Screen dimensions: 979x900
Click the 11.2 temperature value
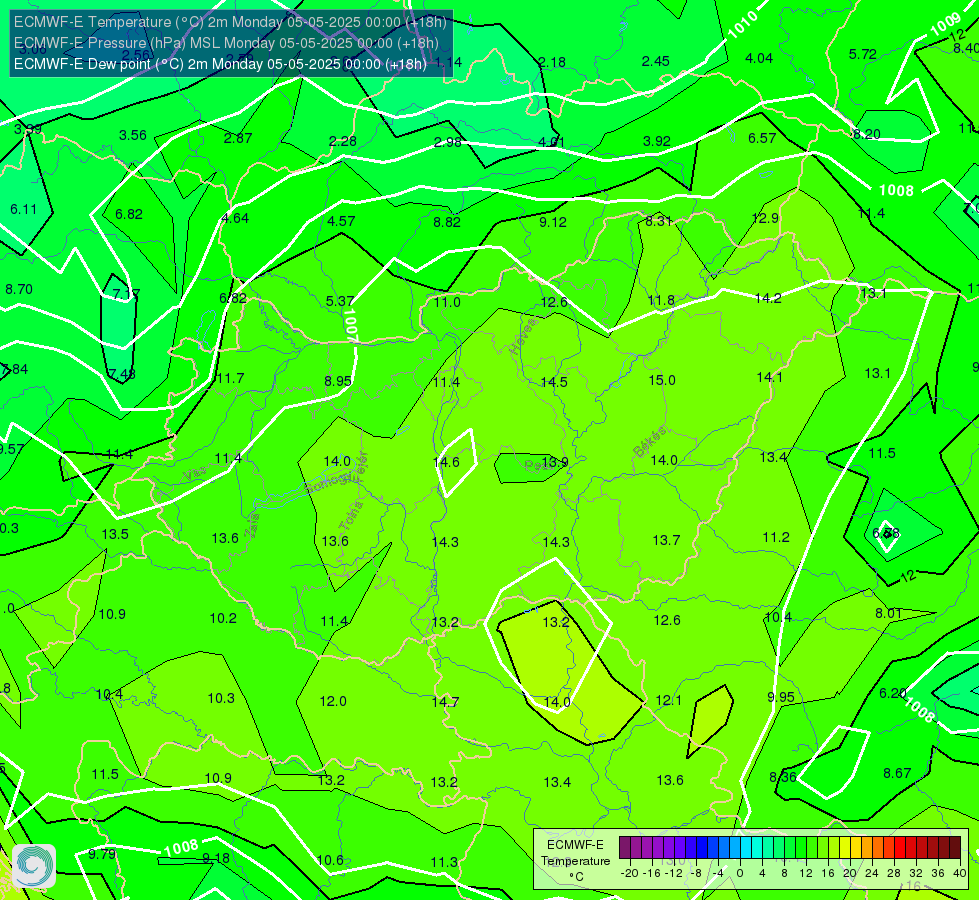point(776,537)
